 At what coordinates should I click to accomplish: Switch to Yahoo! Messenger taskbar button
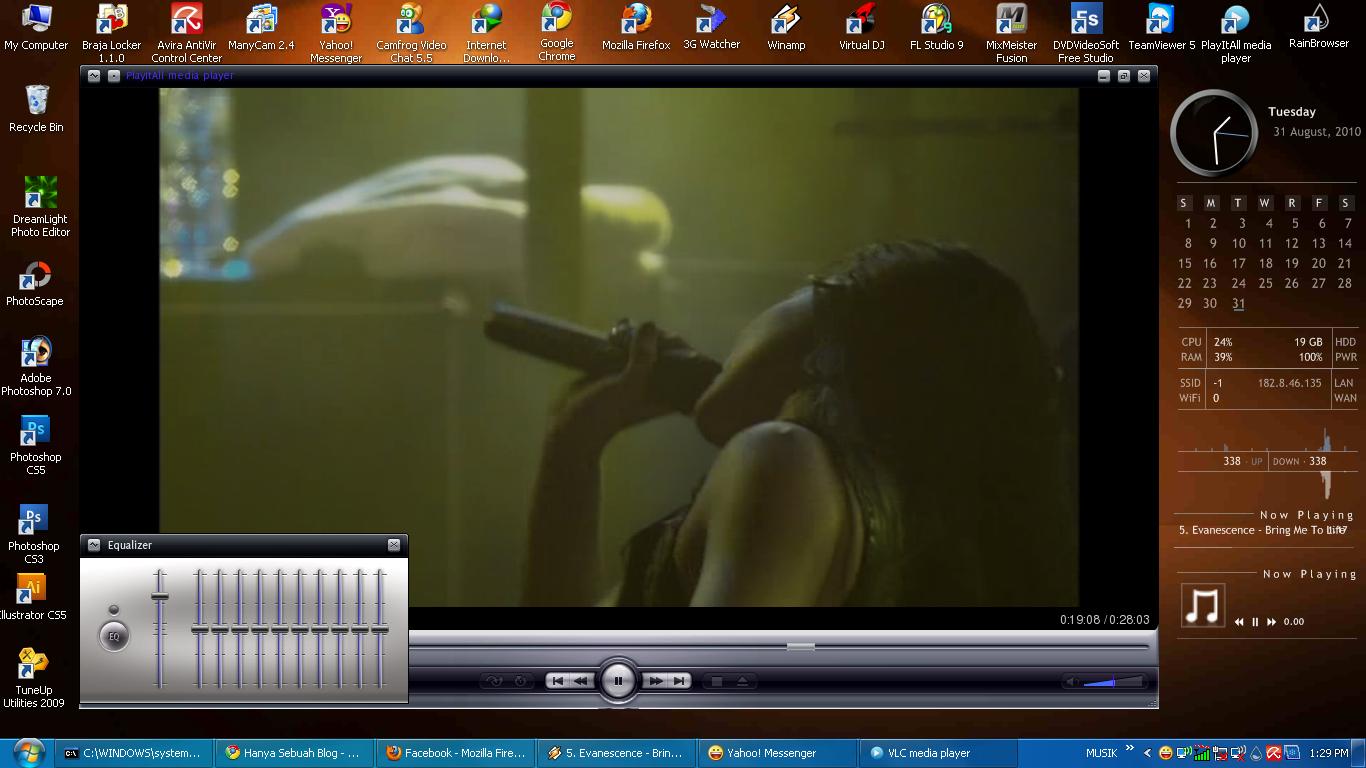(x=778, y=753)
